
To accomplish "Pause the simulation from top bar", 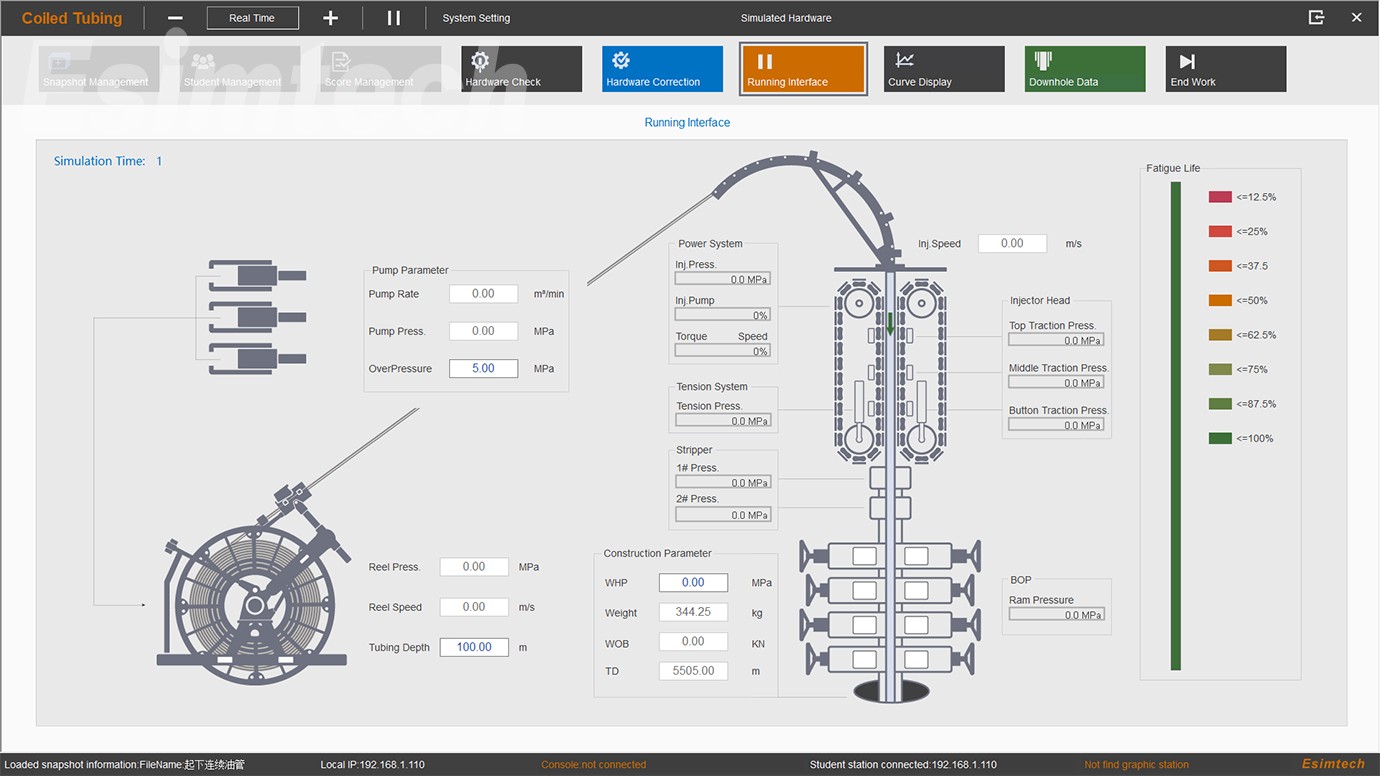I will click(394, 18).
